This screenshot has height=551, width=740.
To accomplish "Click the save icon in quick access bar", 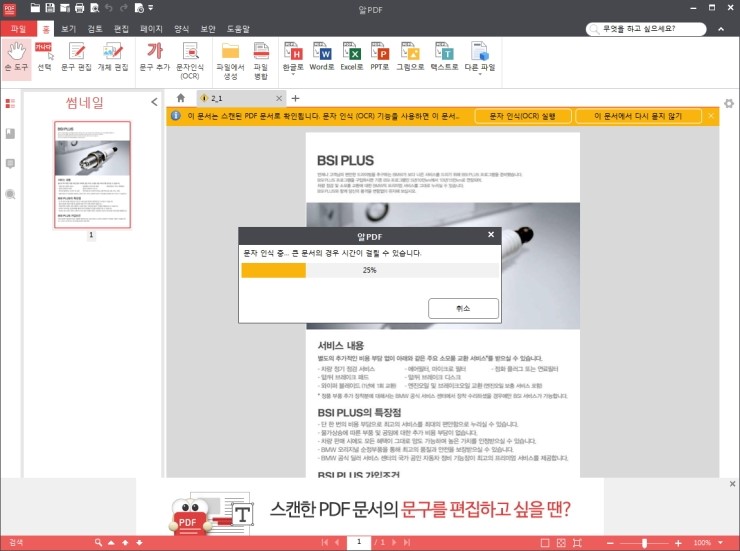I will click(x=50, y=8).
